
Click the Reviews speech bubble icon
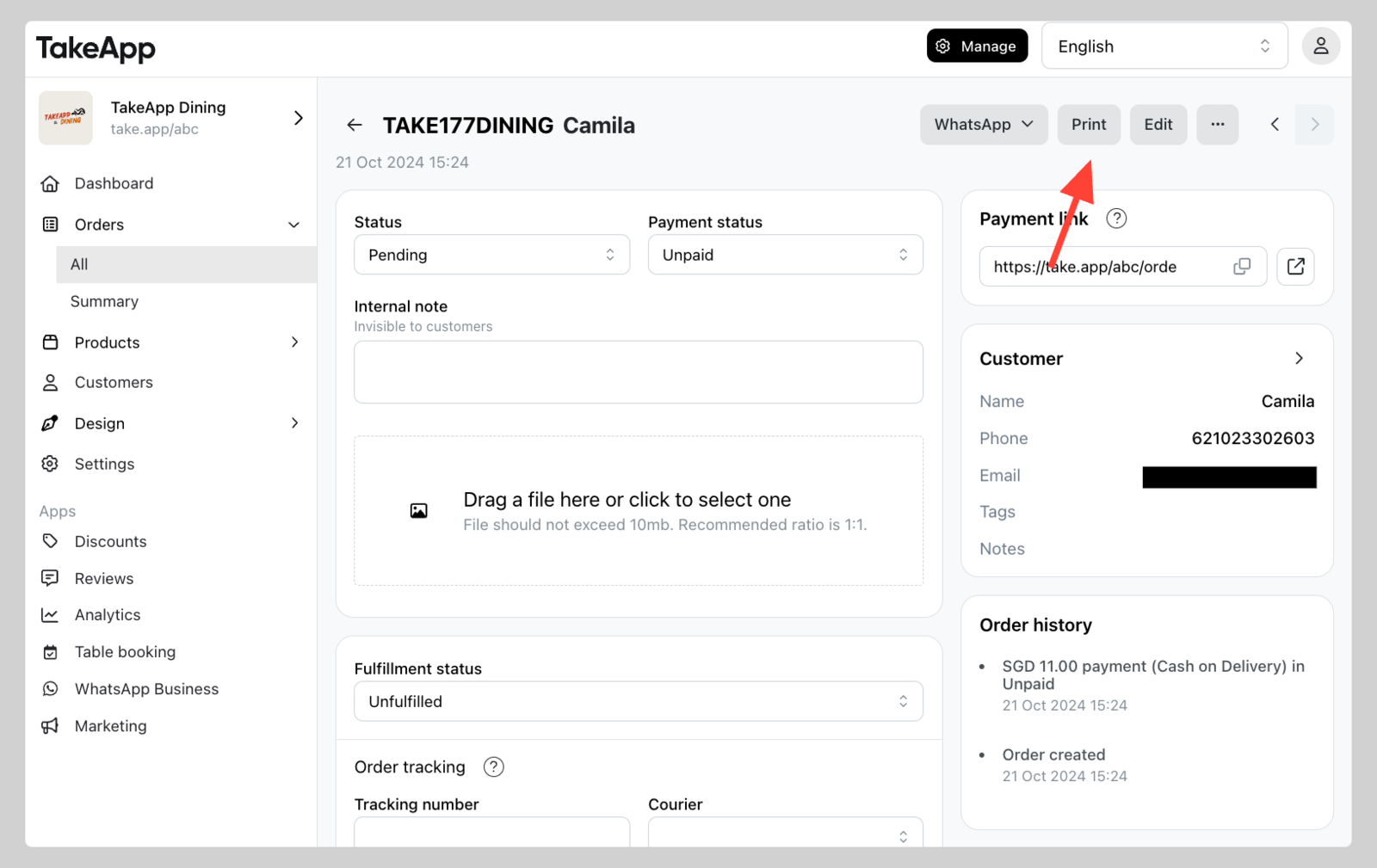tap(50, 578)
